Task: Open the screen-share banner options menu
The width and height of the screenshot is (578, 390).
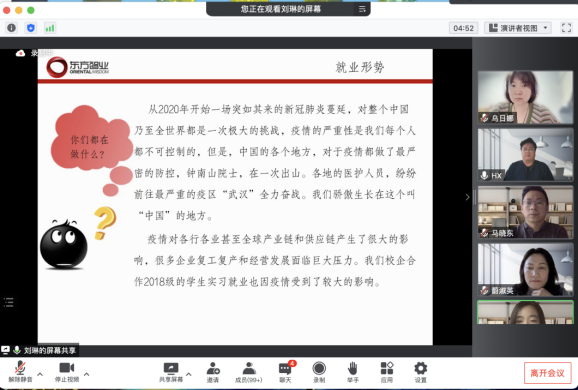Action: coord(362,9)
